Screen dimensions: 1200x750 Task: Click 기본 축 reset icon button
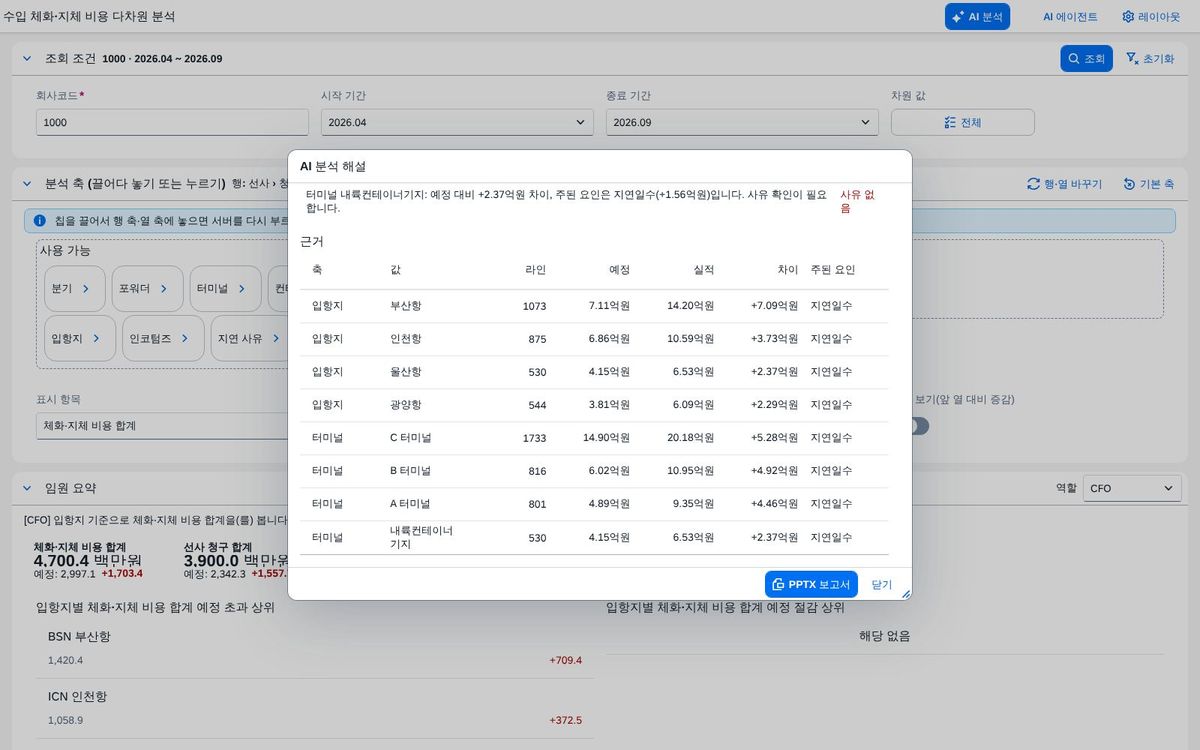click(x=1148, y=184)
